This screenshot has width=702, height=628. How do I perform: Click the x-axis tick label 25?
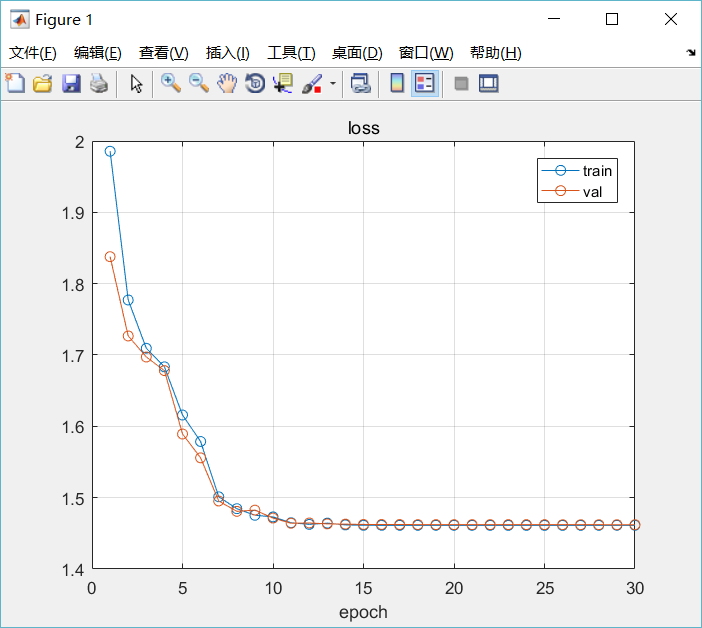[544, 588]
